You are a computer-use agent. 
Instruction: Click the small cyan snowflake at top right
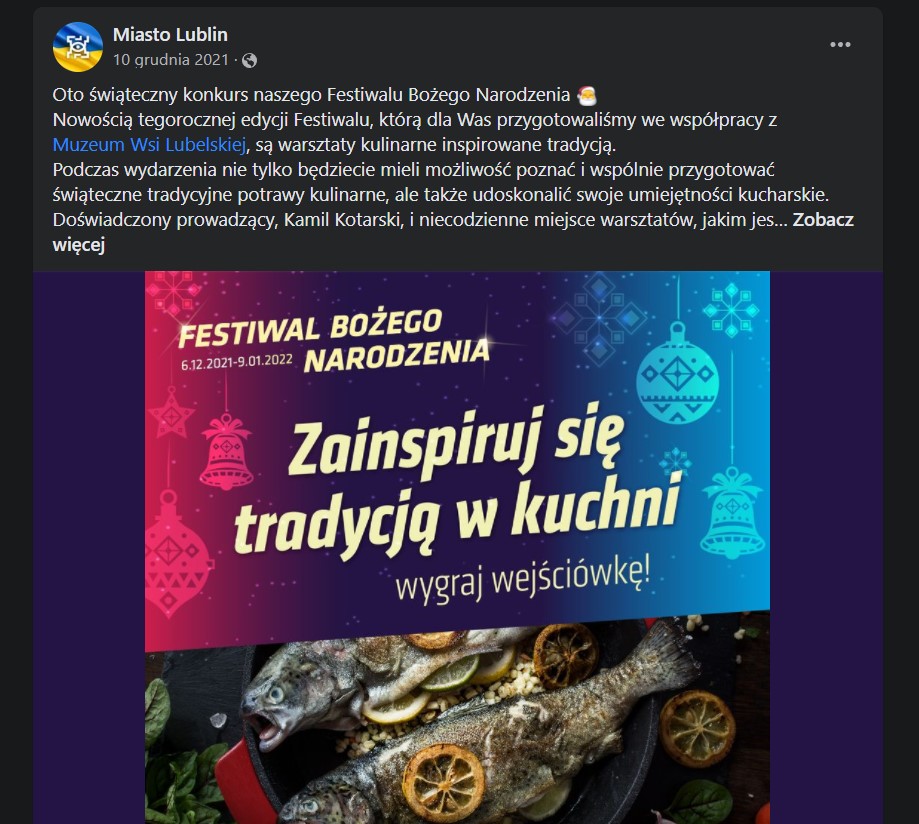731,310
